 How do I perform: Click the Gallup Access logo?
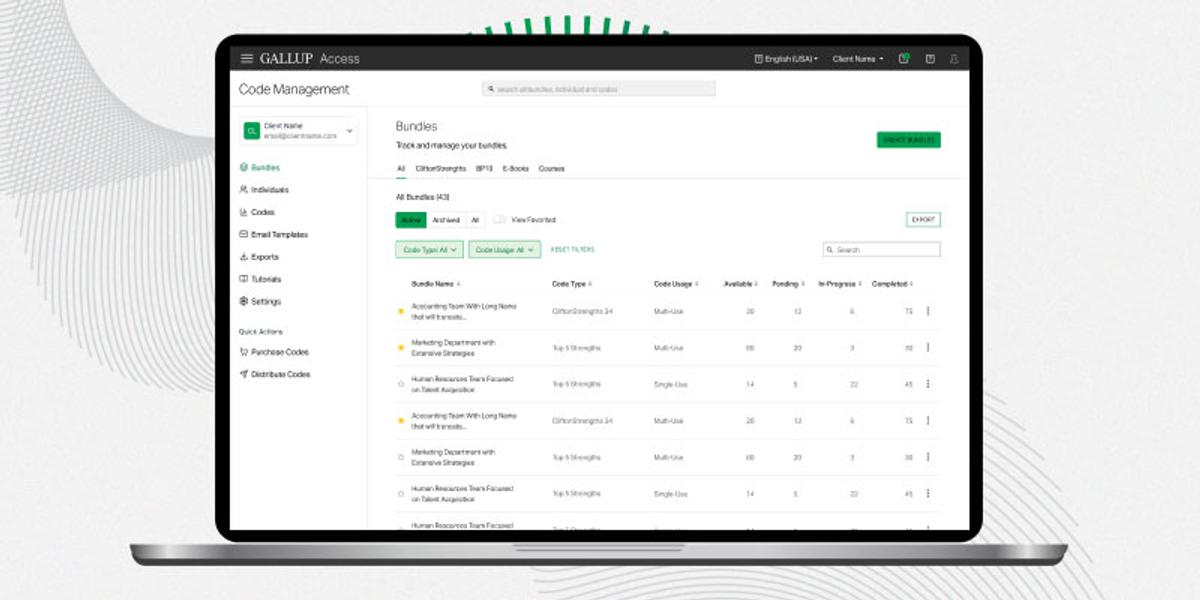pos(309,59)
